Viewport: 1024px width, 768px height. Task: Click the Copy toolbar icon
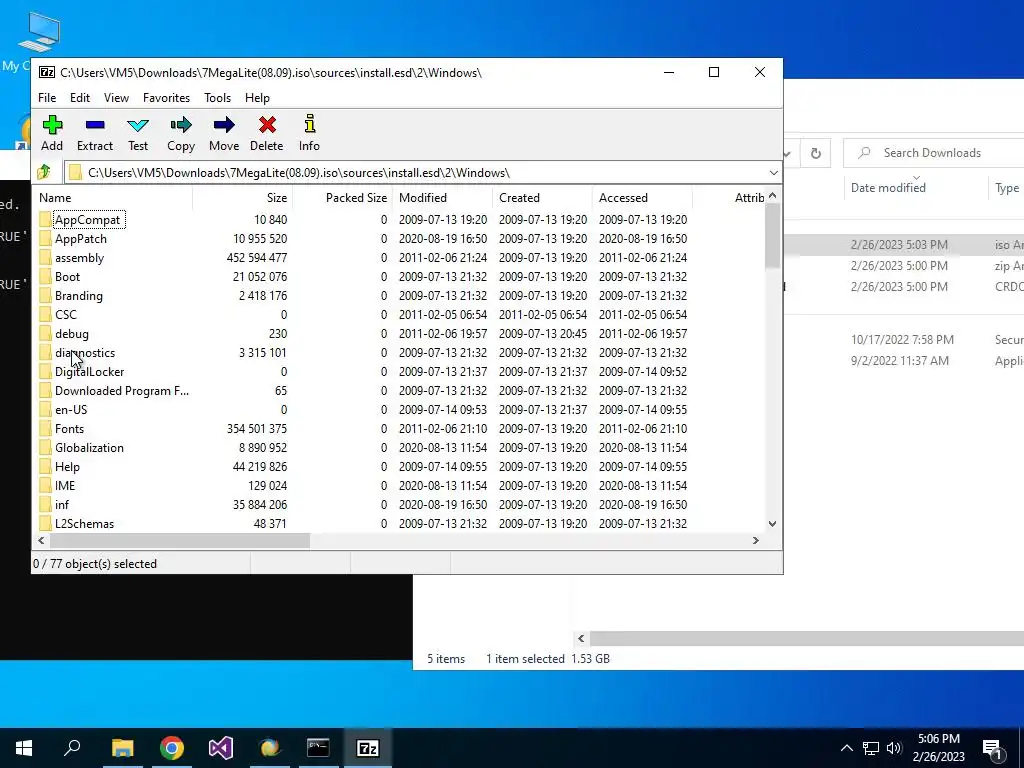click(181, 125)
